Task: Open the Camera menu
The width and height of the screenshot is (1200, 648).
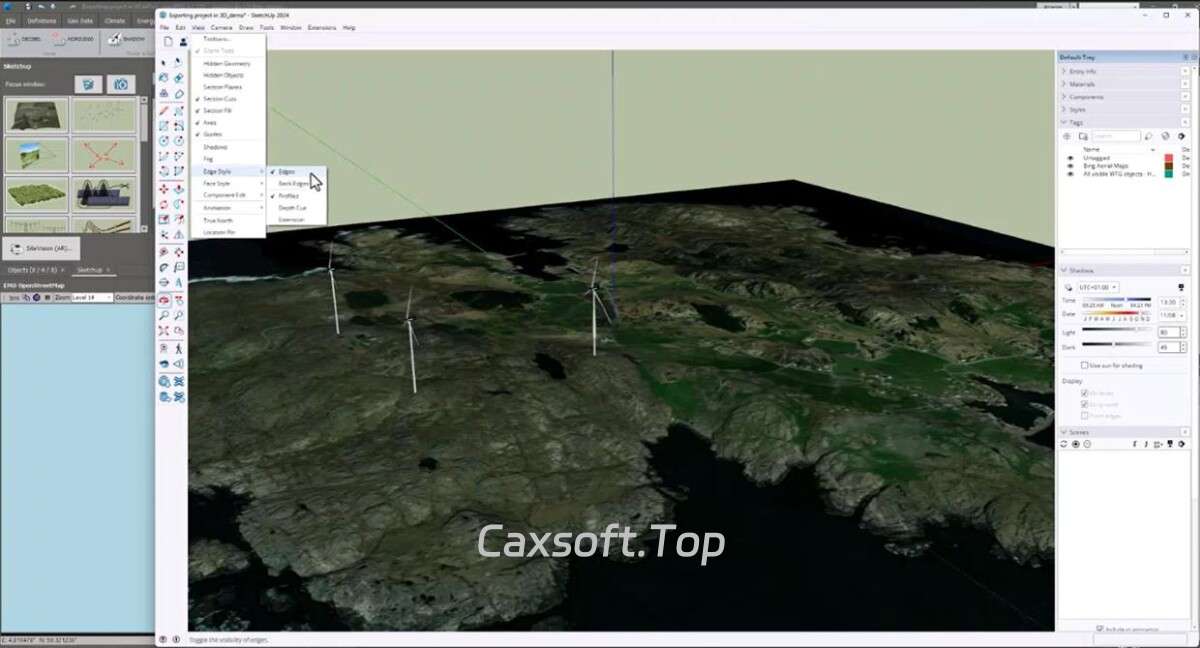Action: (221, 28)
